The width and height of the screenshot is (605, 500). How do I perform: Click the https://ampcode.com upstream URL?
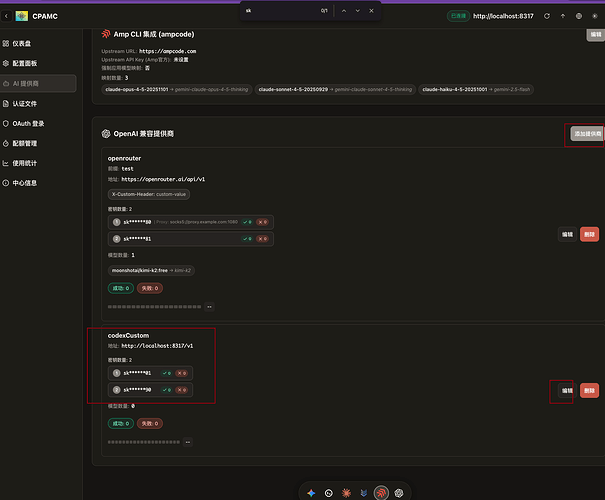(167, 51)
